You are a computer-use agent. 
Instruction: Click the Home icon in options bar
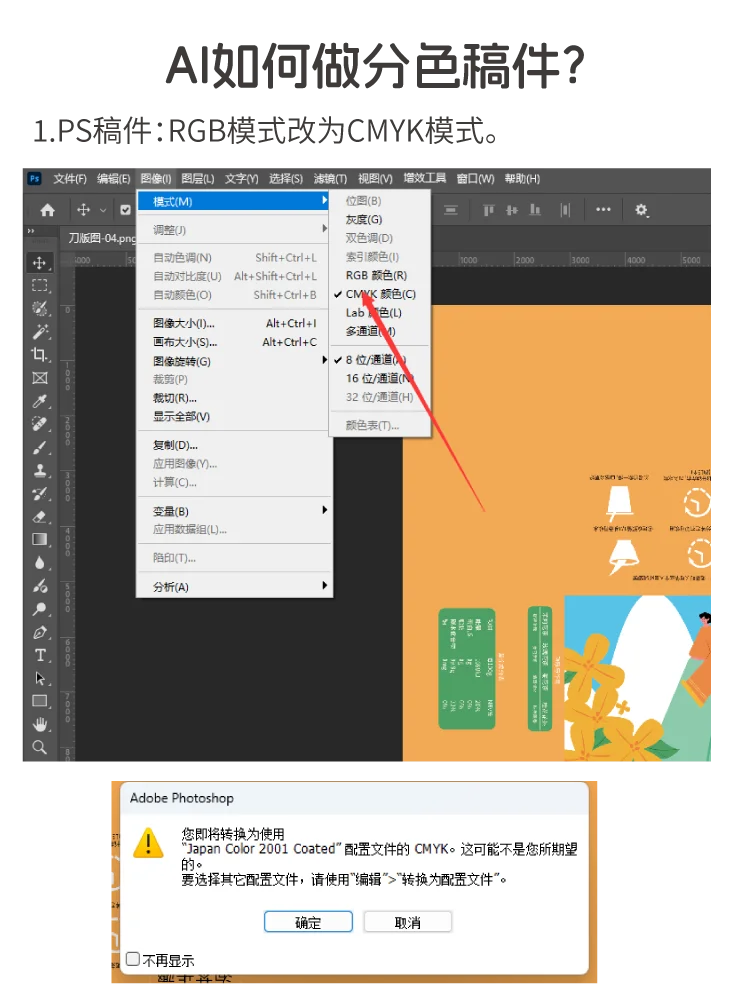click(47, 210)
